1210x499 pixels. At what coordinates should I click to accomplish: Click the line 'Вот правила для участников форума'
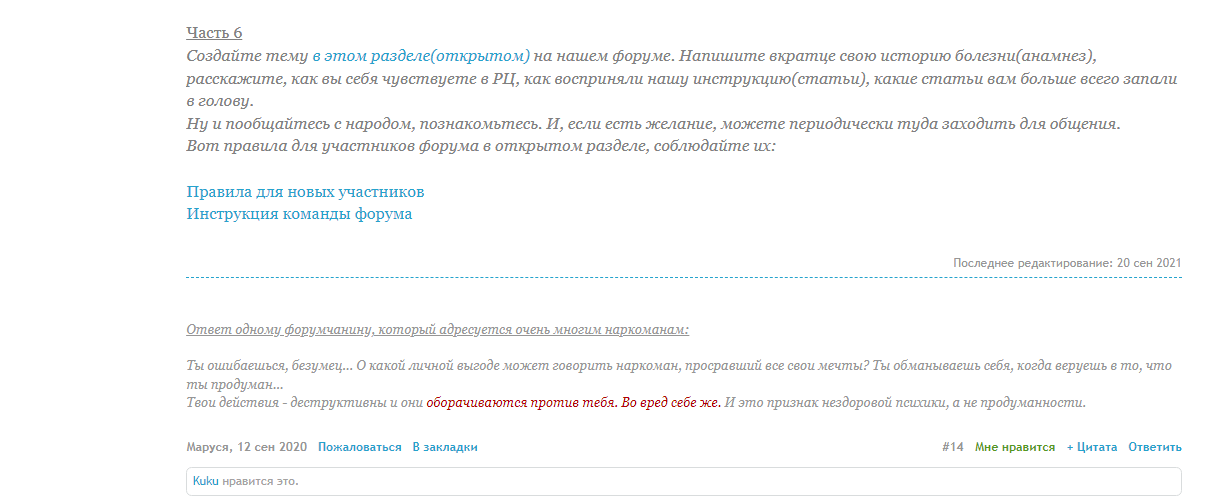[481, 146]
